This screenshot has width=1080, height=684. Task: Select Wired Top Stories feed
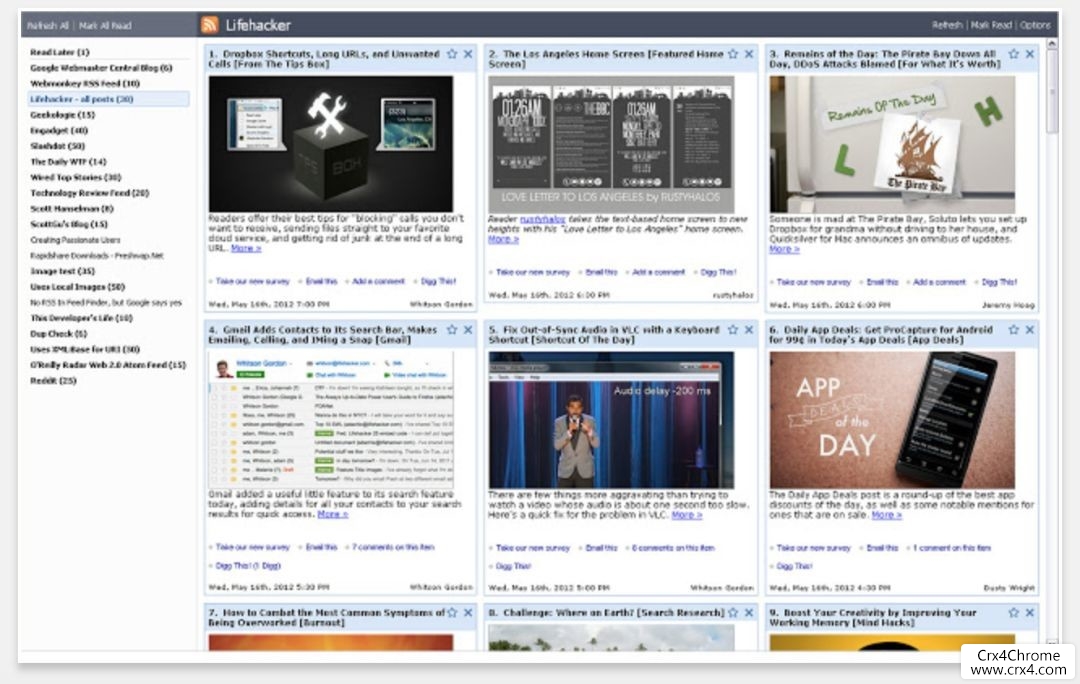click(x=76, y=177)
